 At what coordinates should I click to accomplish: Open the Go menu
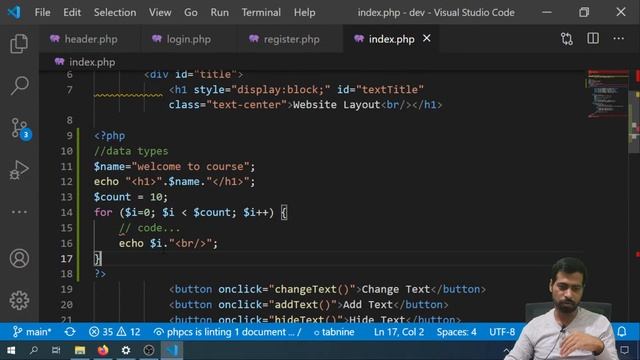[191, 13]
